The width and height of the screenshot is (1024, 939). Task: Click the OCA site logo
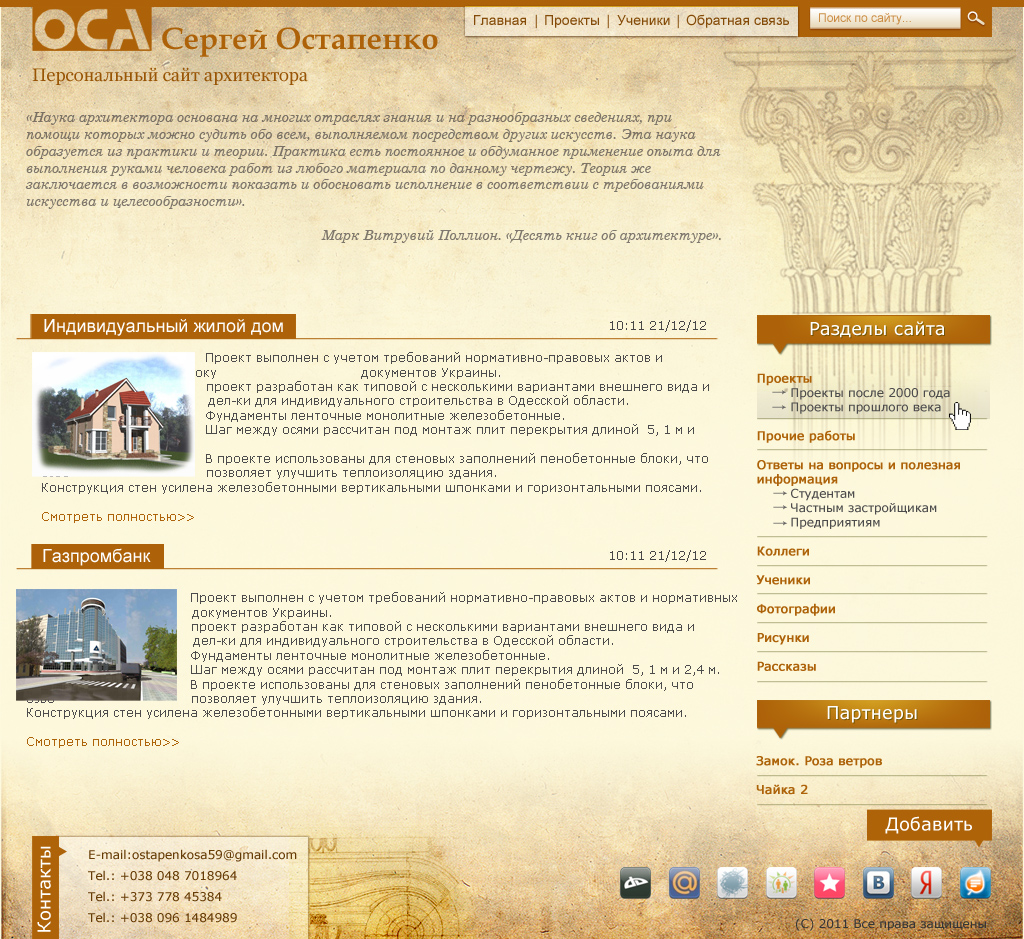coord(92,29)
